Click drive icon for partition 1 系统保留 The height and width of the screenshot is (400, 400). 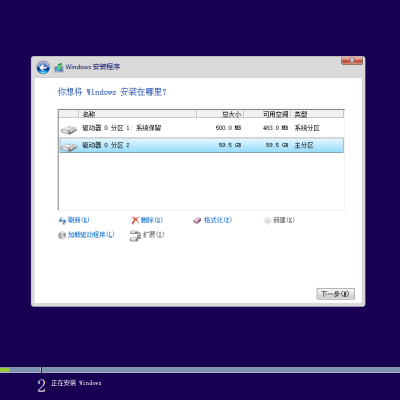(x=69, y=130)
